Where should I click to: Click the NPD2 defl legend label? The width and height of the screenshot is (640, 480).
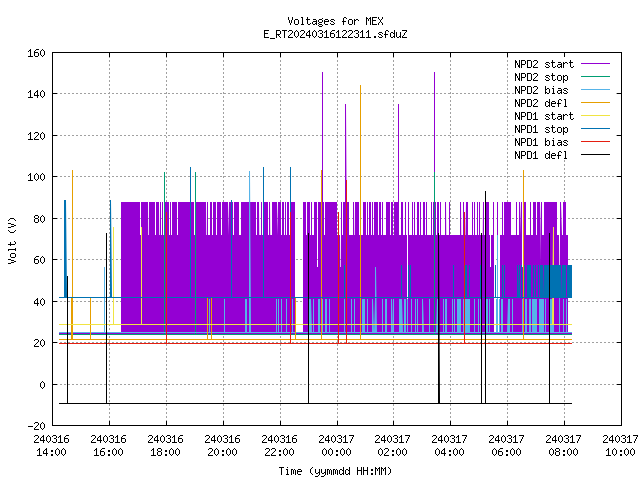pos(541,103)
